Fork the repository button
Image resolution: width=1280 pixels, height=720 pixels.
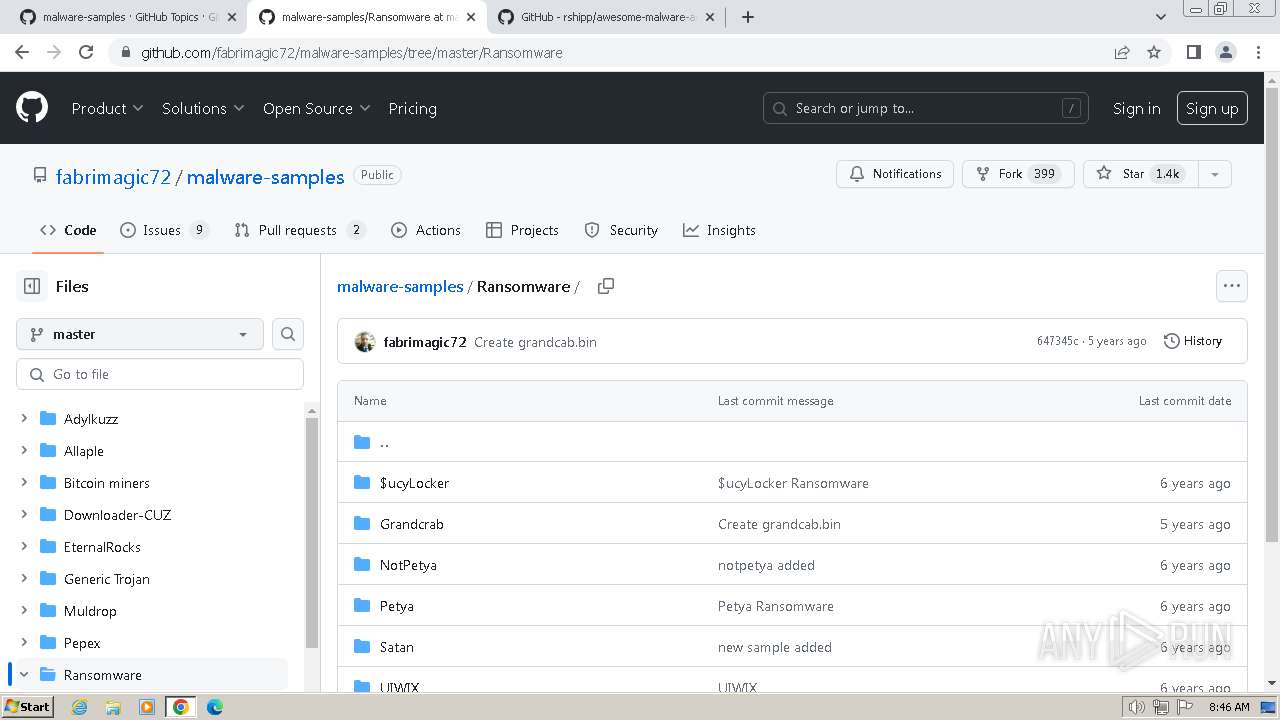1018,173
